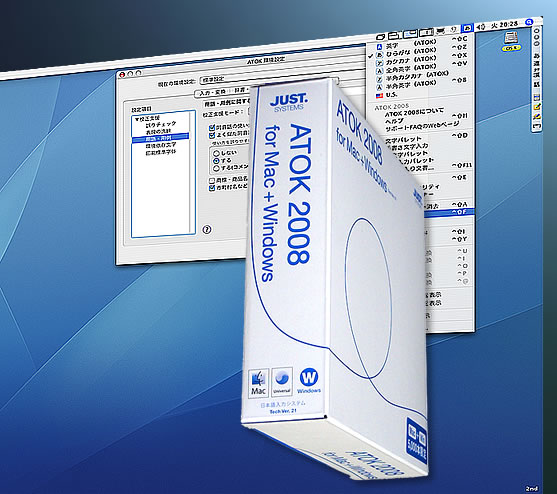Open the ATOK input menu icon in menu bar

tap(468, 28)
